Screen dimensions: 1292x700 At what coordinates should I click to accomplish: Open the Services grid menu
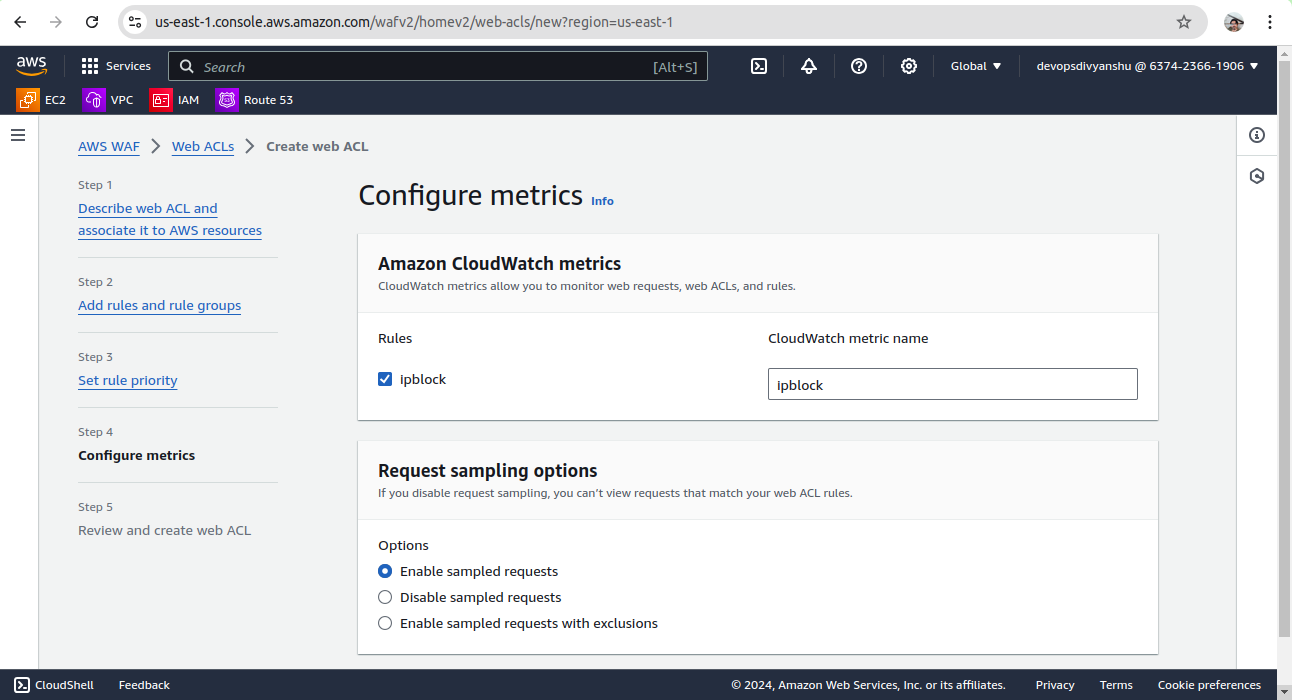tap(115, 66)
